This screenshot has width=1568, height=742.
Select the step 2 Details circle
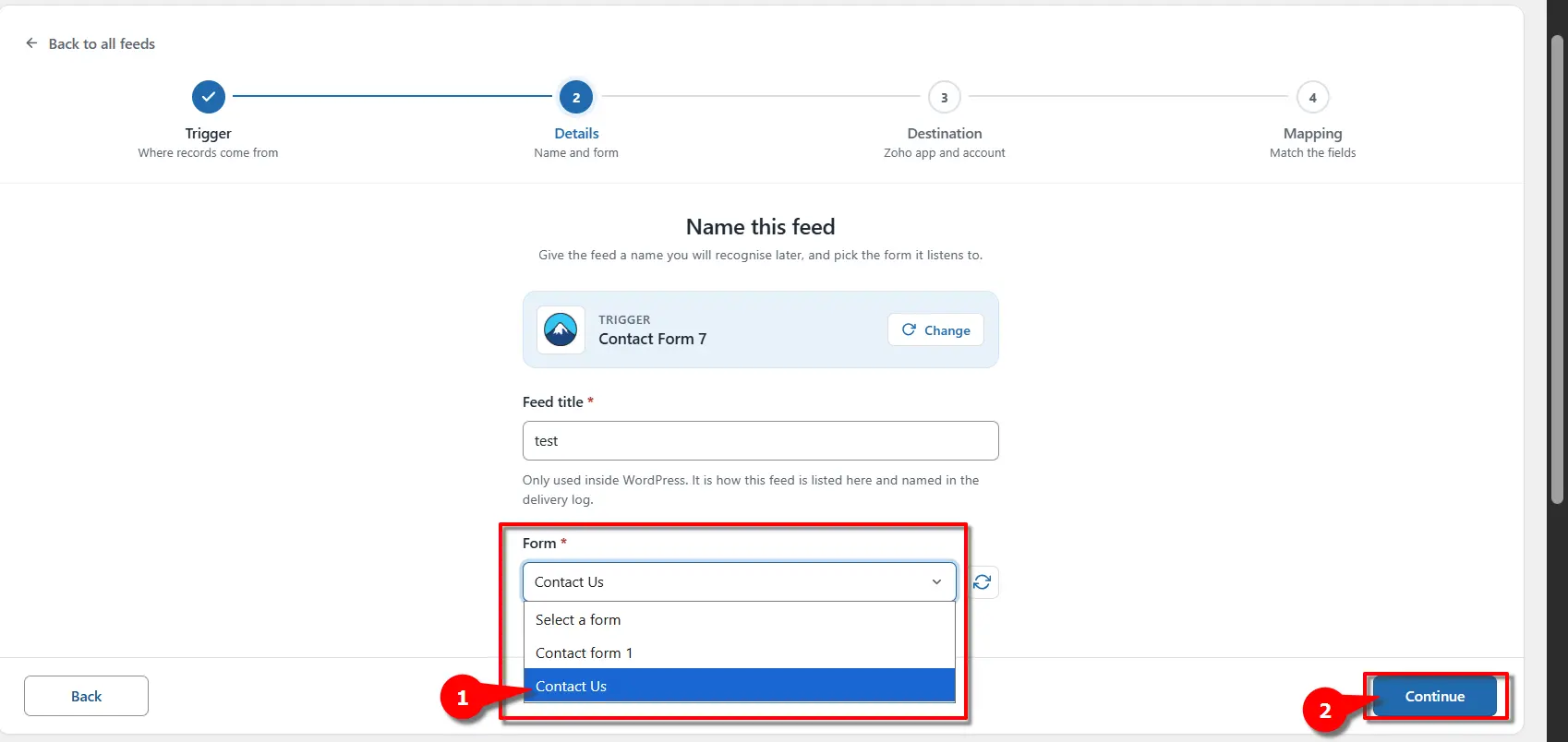pos(576,97)
